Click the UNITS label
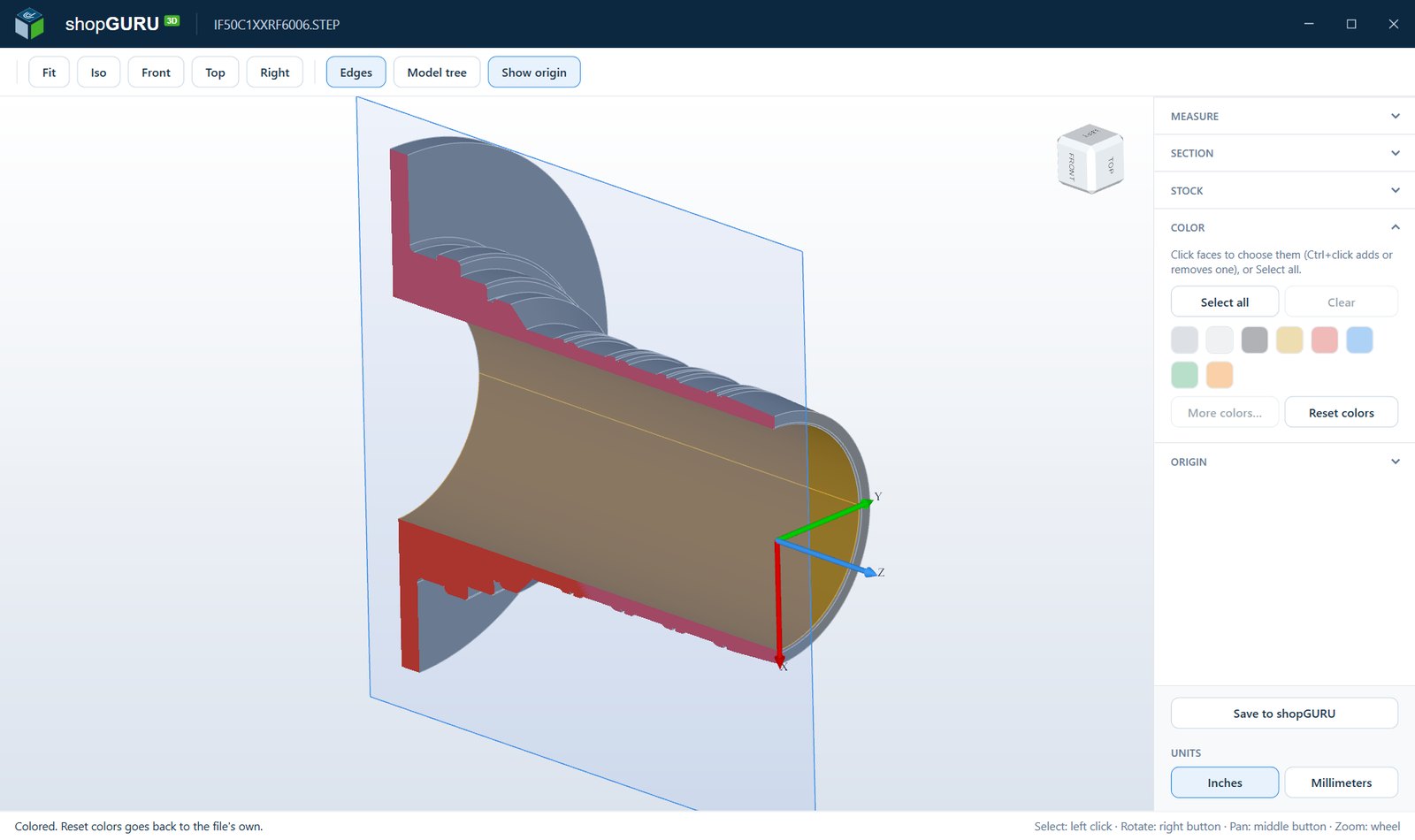 [1186, 753]
